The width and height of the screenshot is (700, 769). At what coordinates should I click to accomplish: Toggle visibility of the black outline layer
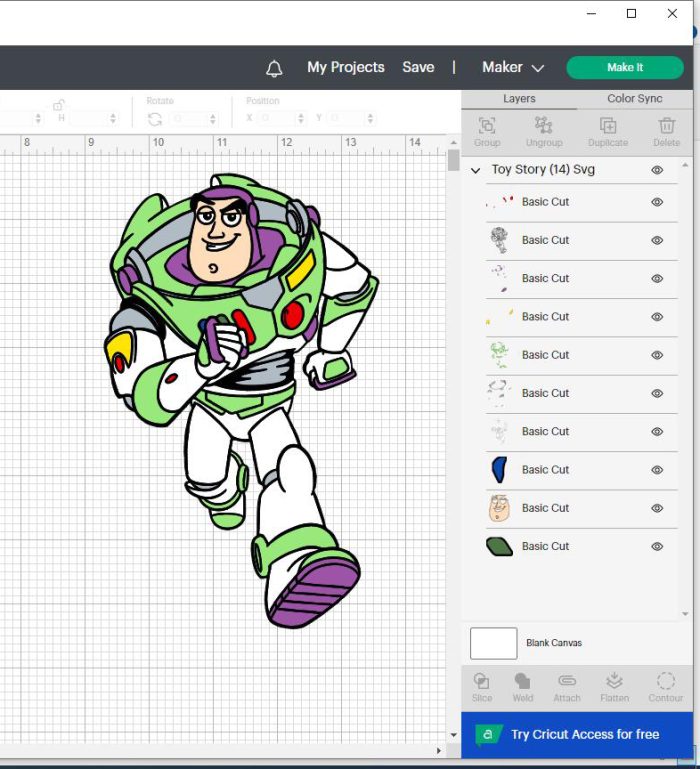(657, 240)
